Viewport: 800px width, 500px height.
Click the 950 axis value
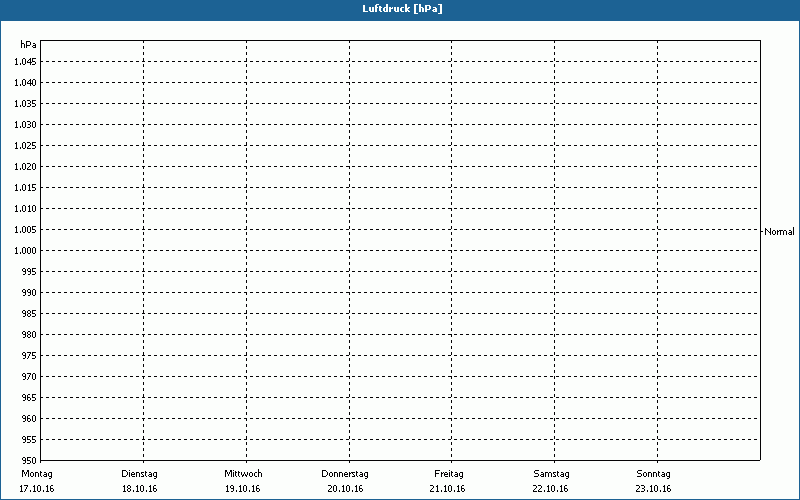coord(29,461)
